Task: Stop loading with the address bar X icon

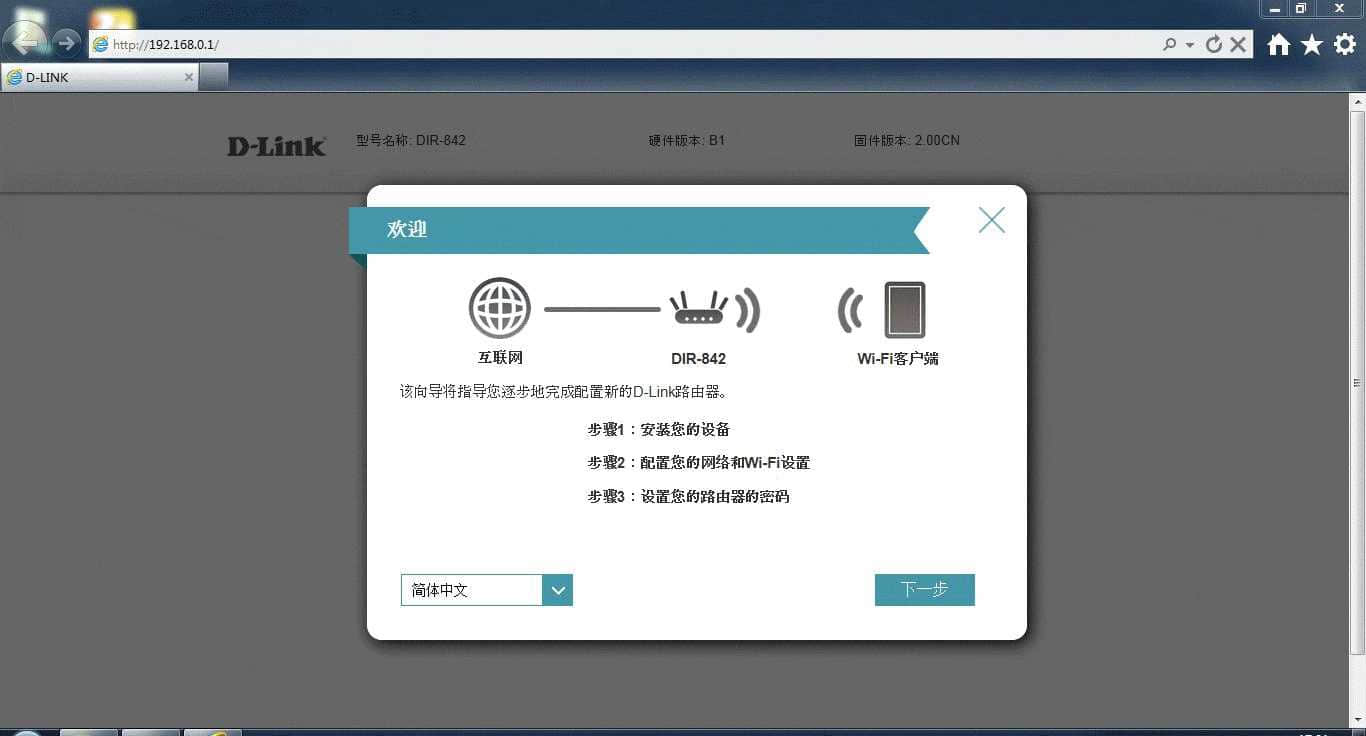Action: point(1238,44)
